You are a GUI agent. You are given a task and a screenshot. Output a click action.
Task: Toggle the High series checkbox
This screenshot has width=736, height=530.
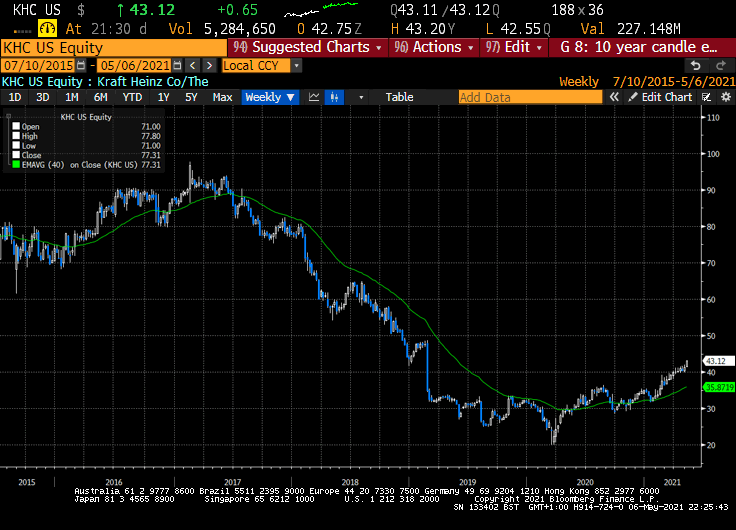(16, 136)
